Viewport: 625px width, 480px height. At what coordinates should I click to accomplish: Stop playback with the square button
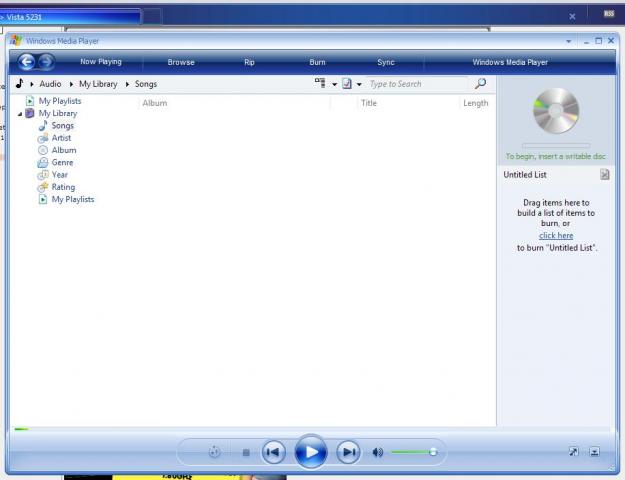click(246, 452)
